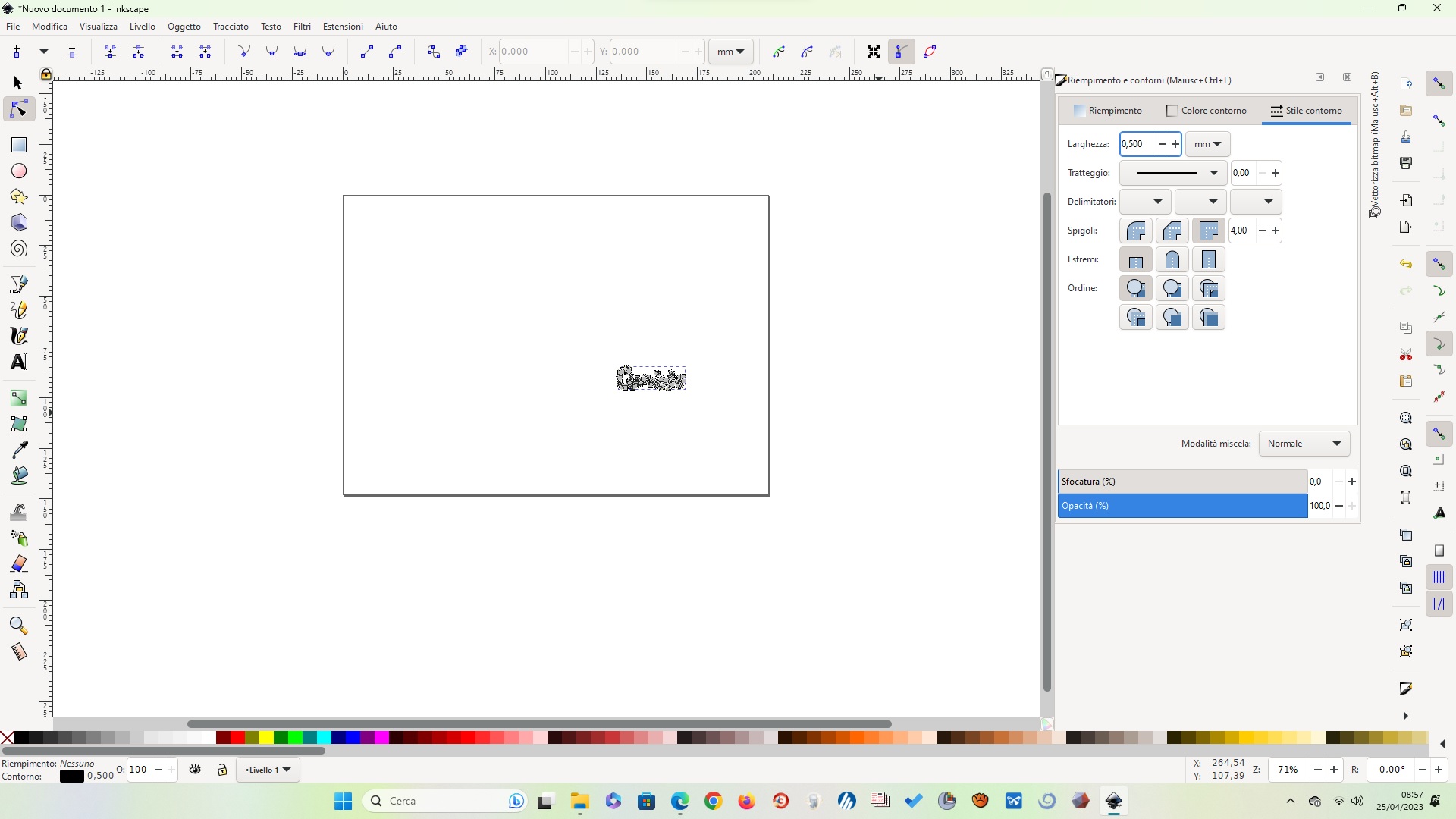This screenshot has width=1456, height=819.
Task: Toggle layer visibility eye icon
Action: coord(195,770)
